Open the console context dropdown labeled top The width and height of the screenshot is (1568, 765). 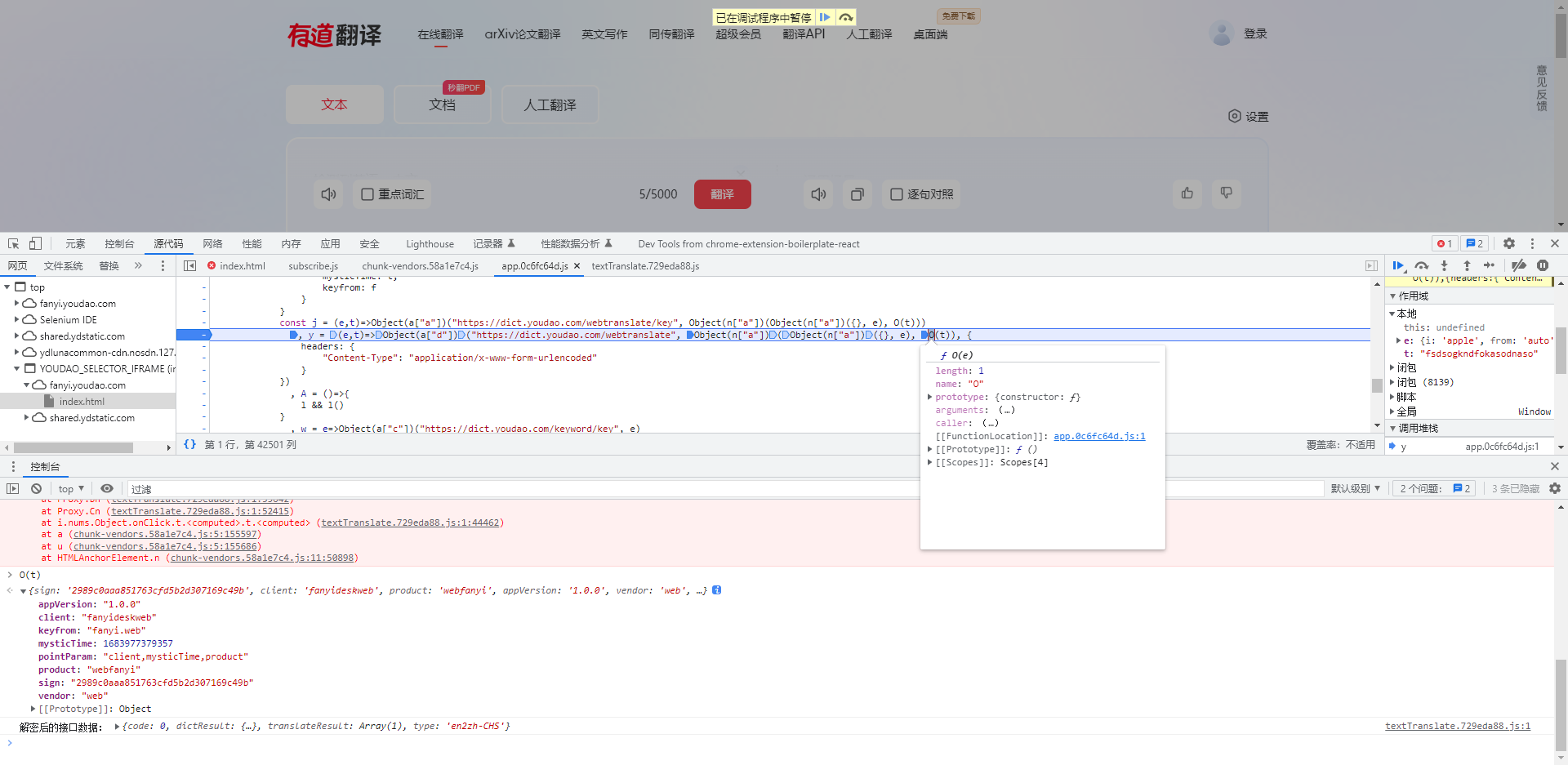(71, 488)
